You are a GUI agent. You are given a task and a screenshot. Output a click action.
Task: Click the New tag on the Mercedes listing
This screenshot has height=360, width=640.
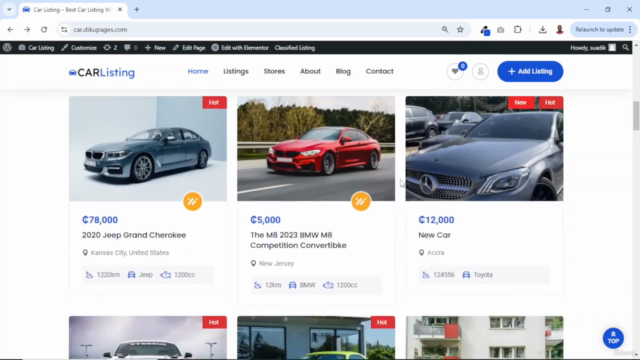click(520, 102)
